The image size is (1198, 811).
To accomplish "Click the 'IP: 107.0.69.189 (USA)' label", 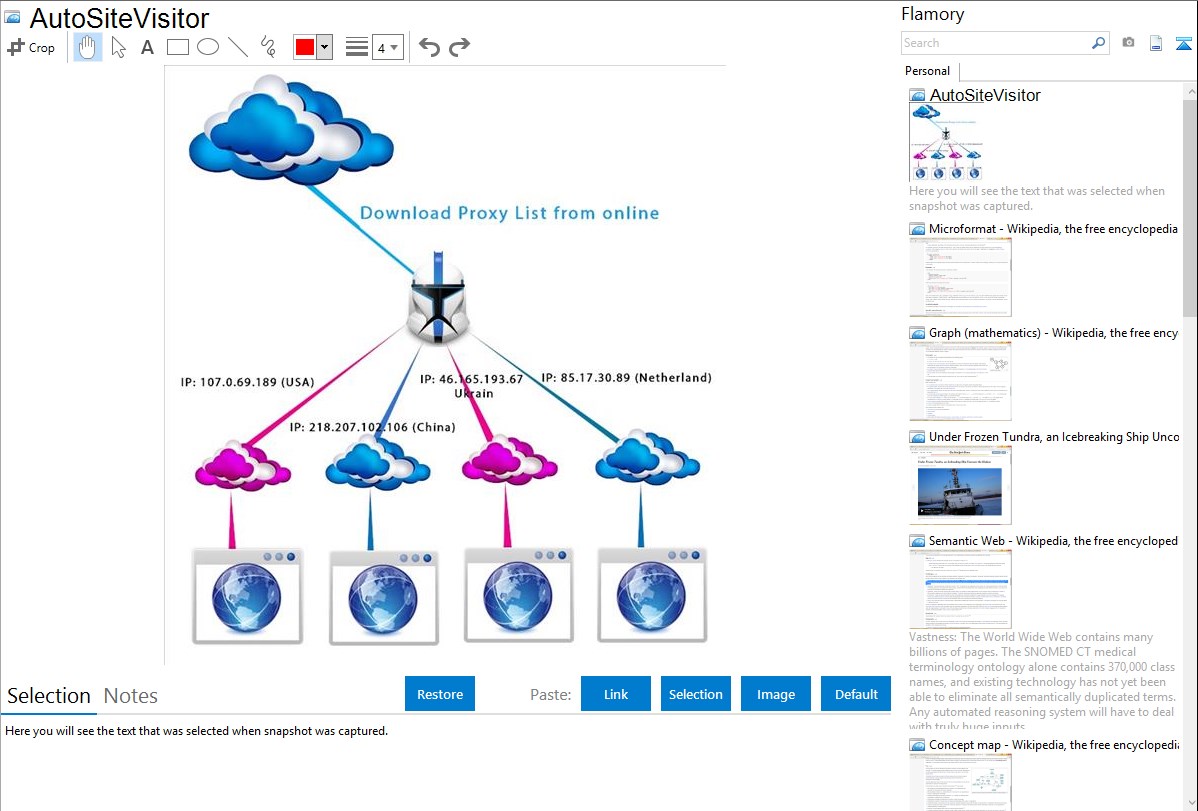I will pyautogui.click(x=248, y=382).
